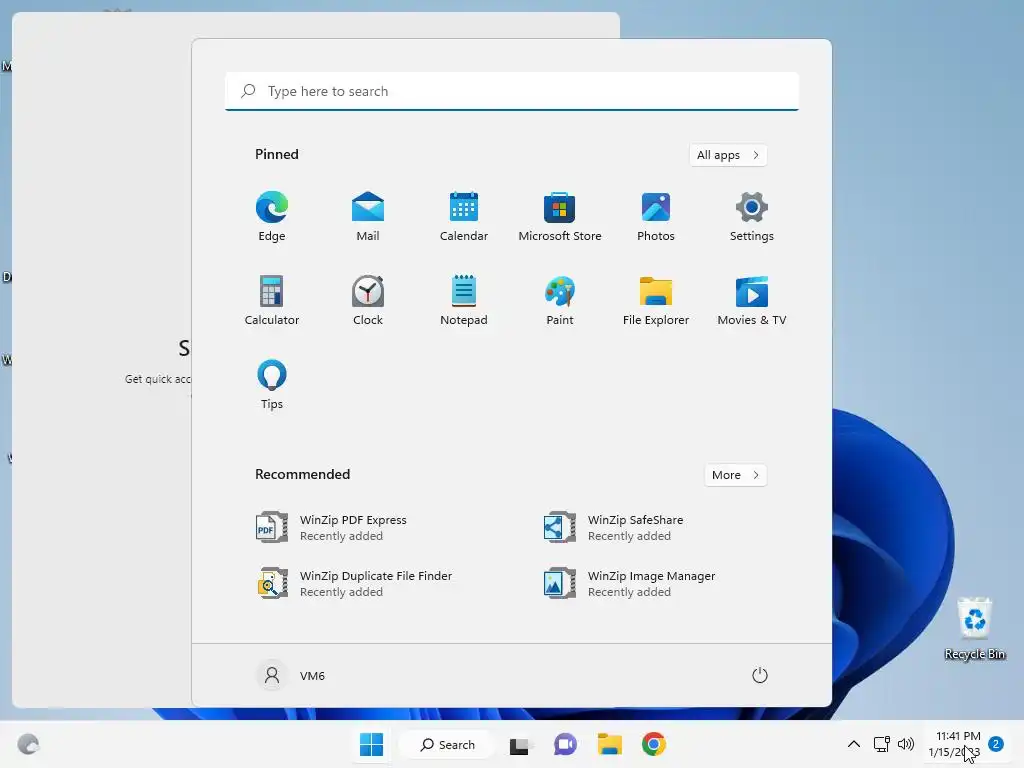Click the Windows Start button on taskbar
Viewport: 1024px width, 768px height.
[x=372, y=744]
